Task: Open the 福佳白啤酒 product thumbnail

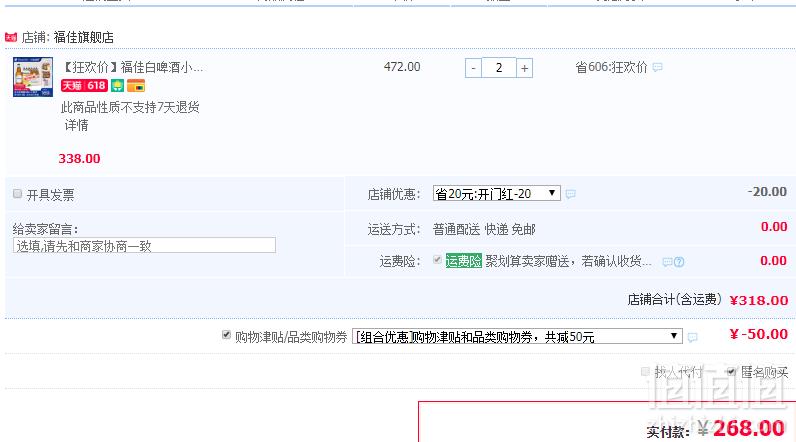Action: click(x=33, y=77)
